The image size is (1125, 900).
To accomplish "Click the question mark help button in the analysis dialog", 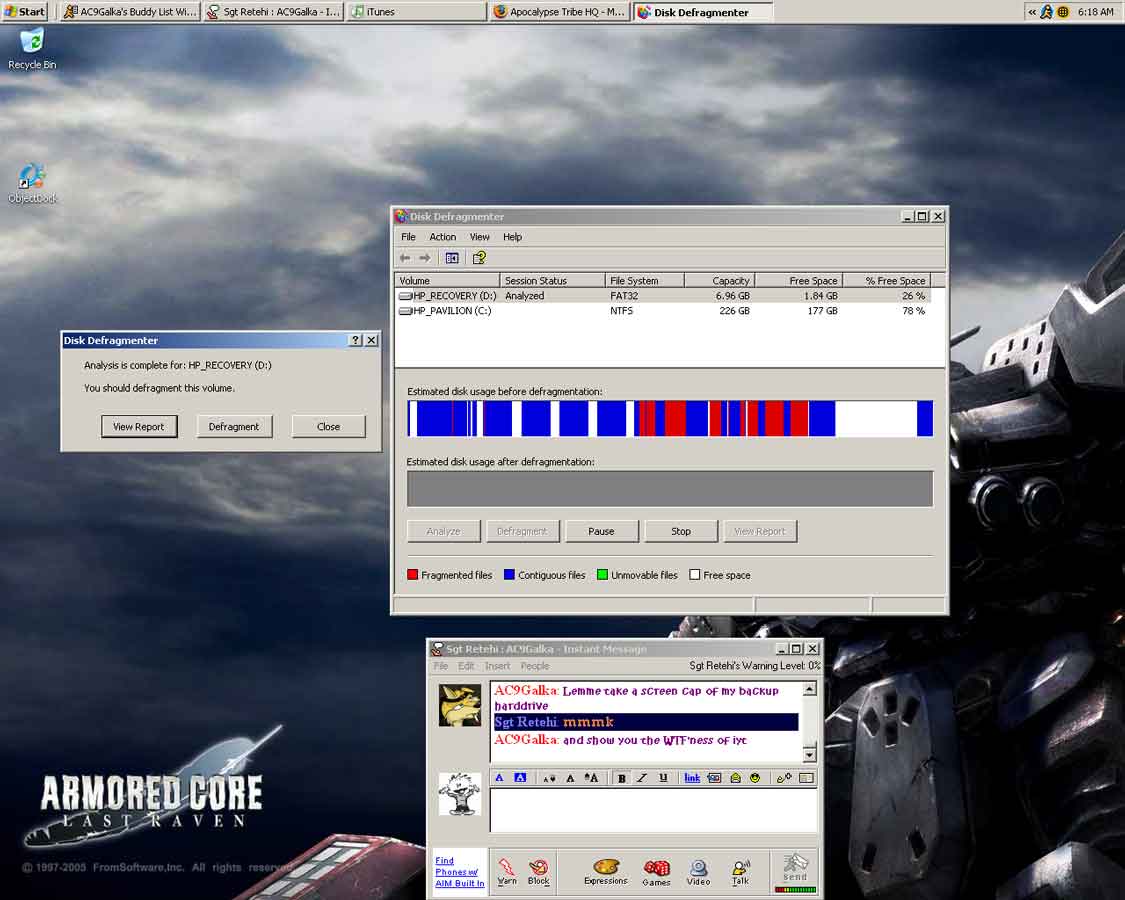I will pyautogui.click(x=356, y=340).
